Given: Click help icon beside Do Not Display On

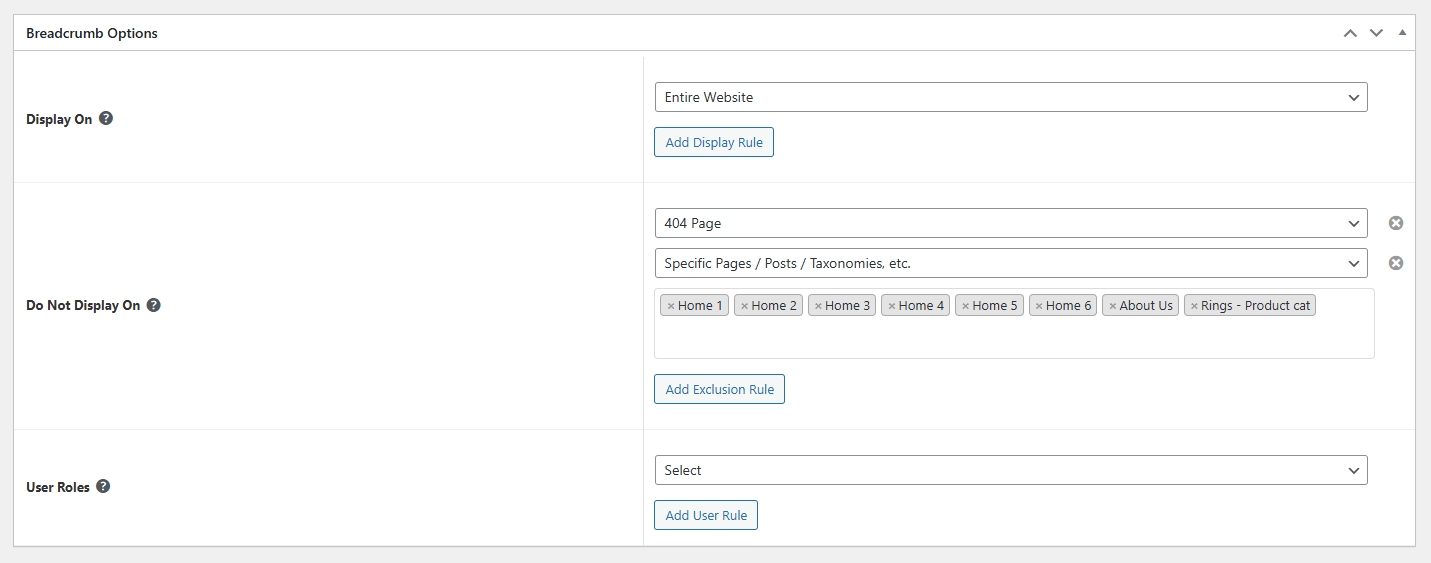Looking at the screenshot, I should pos(154,305).
